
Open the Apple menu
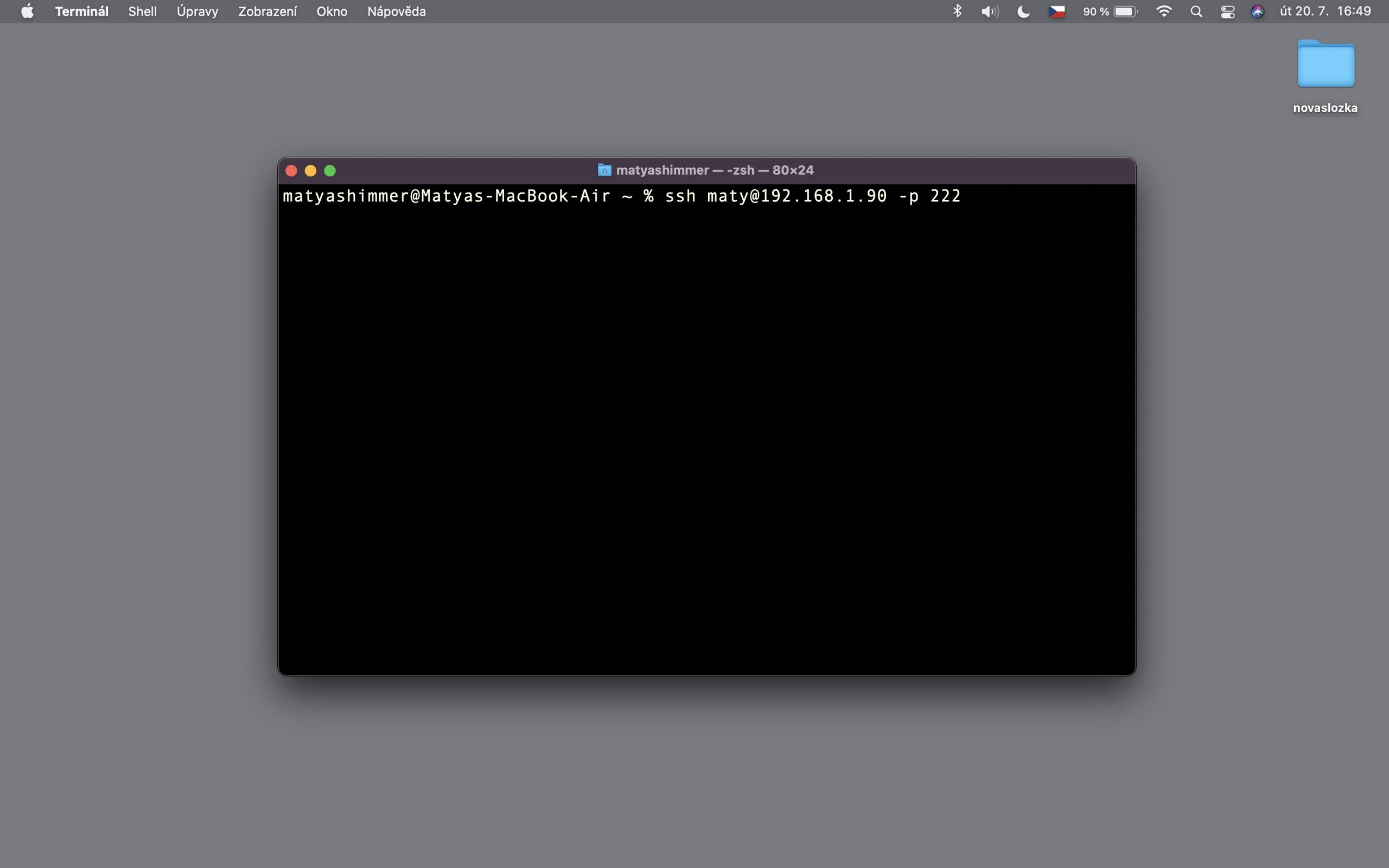[x=27, y=11]
